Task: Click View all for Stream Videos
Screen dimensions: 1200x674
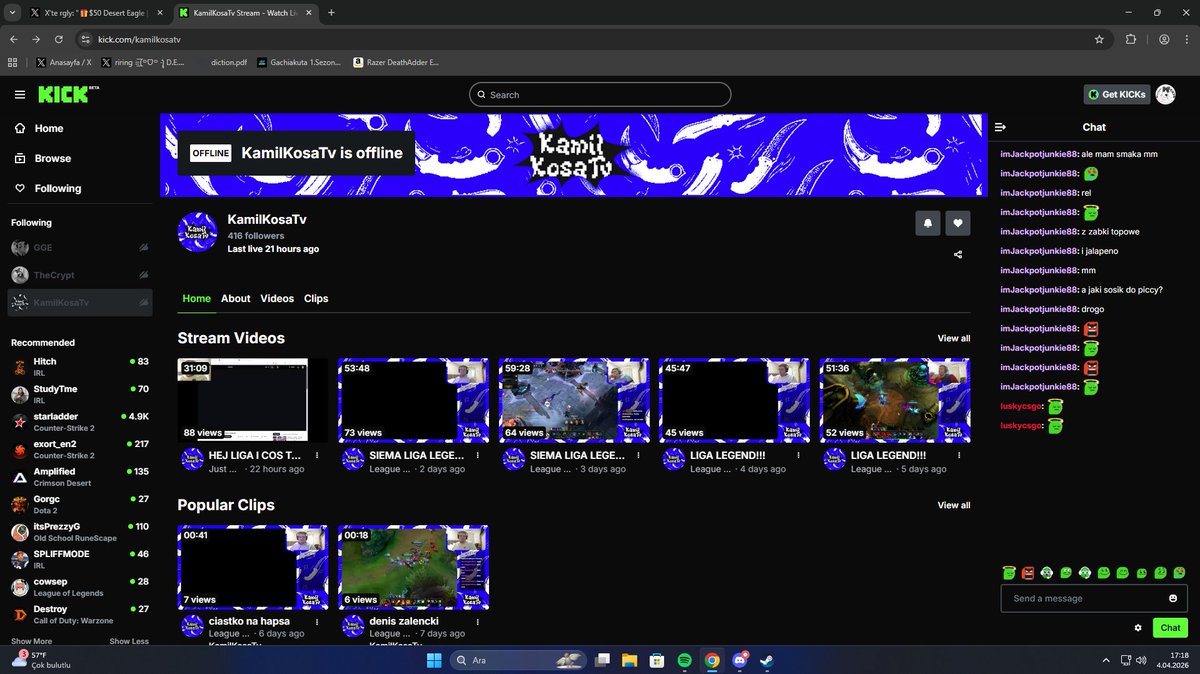Action: (x=954, y=338)
